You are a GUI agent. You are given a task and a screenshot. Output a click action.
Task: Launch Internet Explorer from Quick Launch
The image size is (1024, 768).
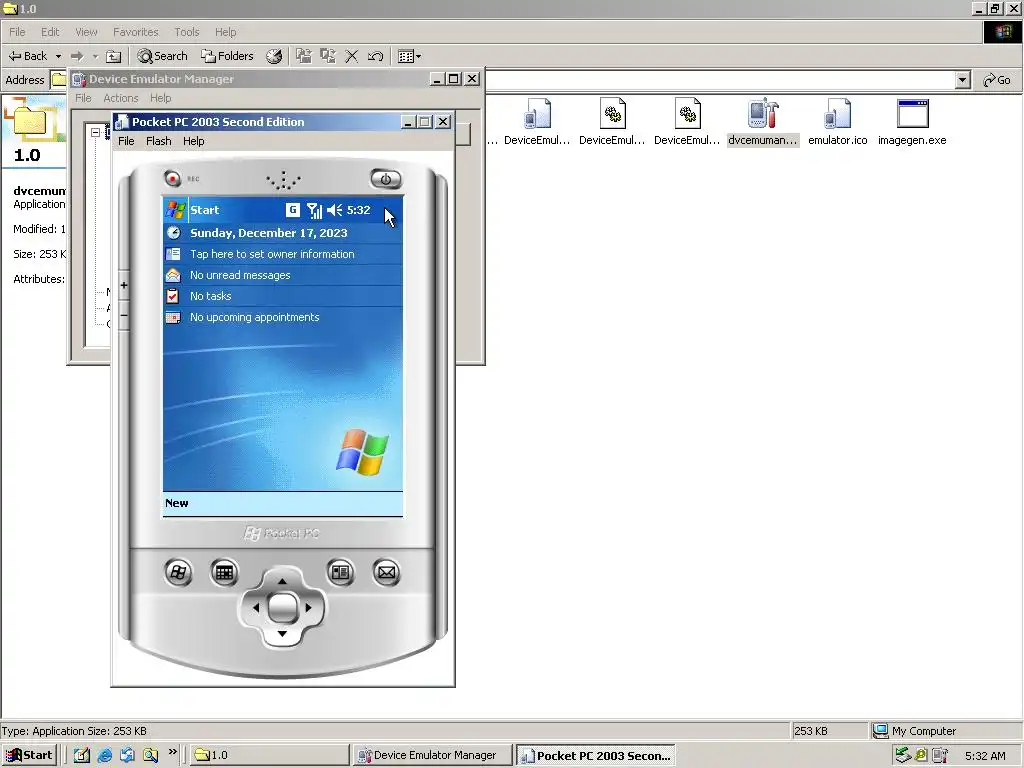[x=104, y=755]
